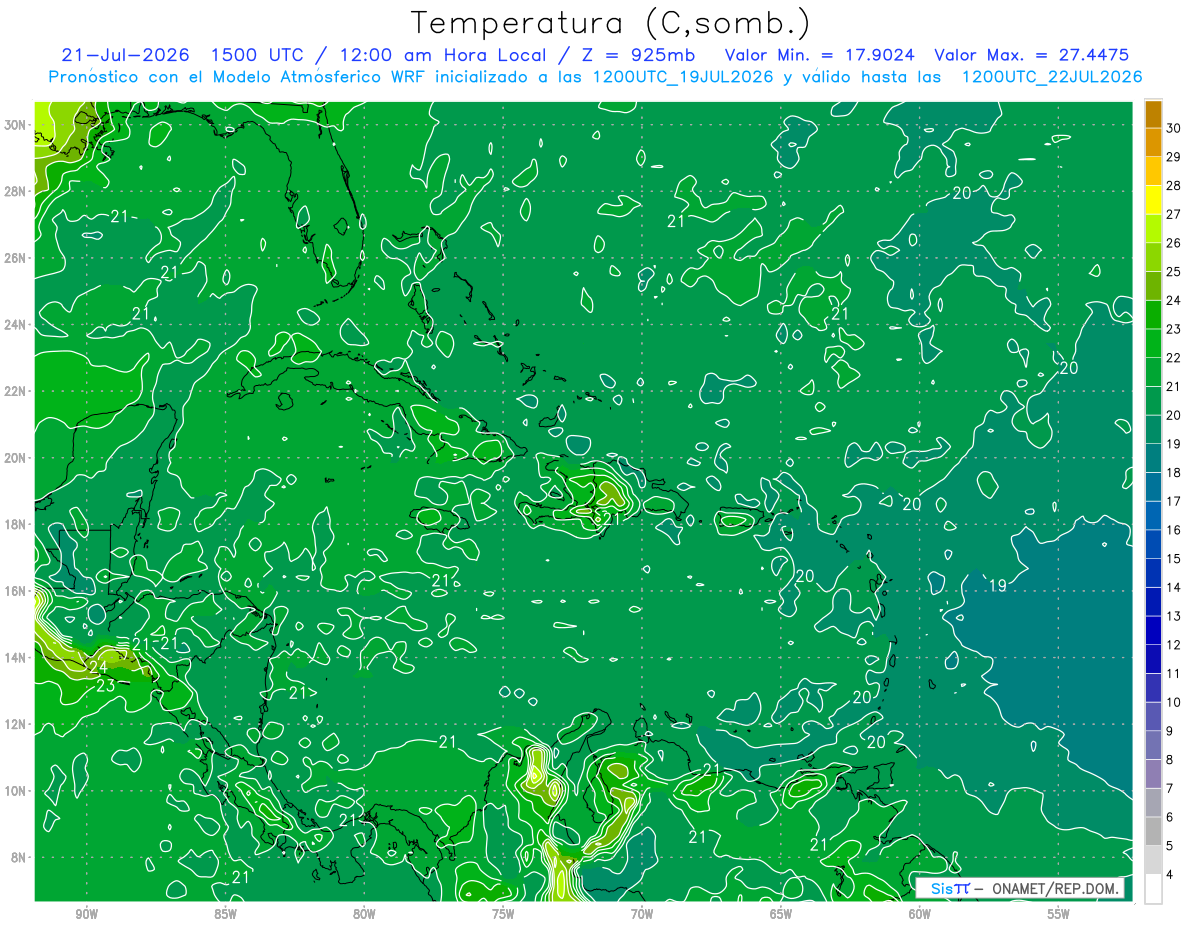Click the '24N' latitude axis label
Screen dimensions: 1200x927
16,325
